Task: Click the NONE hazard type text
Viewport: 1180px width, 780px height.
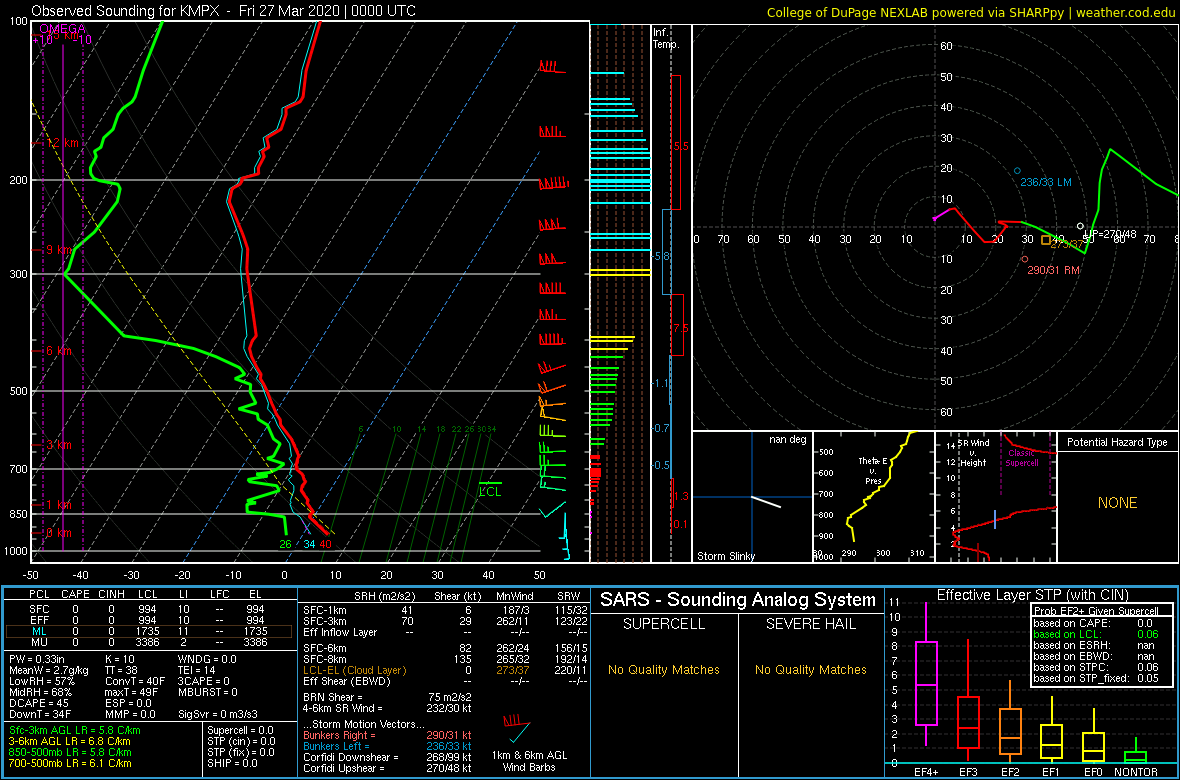Action: coord(1117,503)
